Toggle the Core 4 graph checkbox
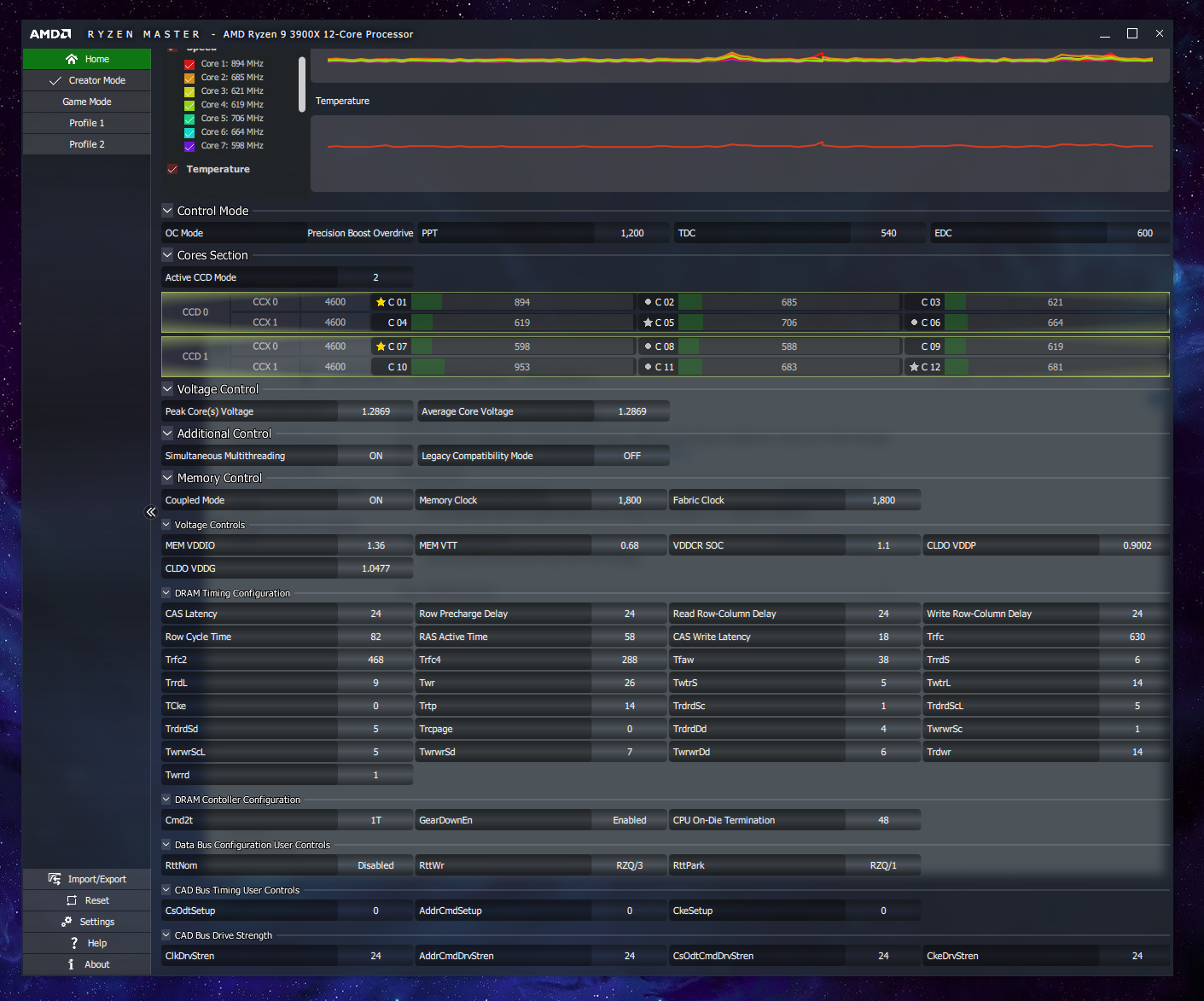 189,105
